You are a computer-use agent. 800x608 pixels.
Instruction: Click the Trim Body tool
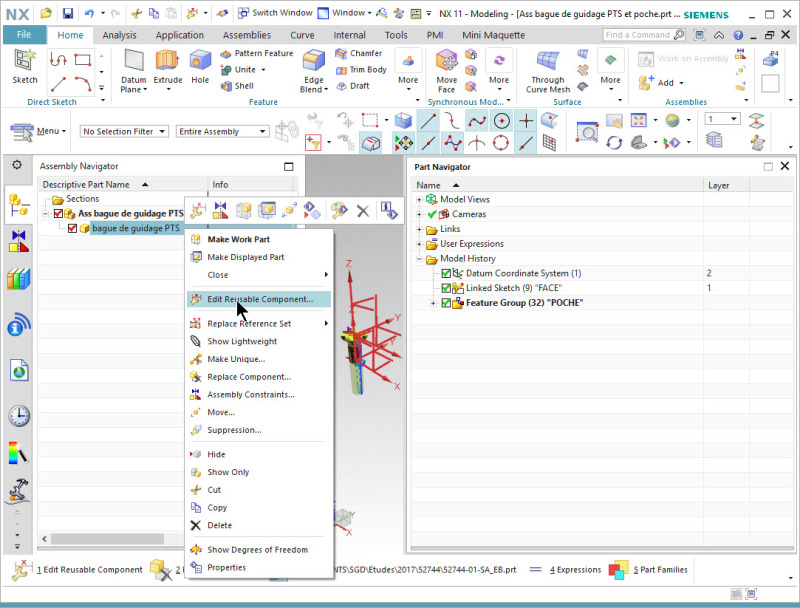click(x=361, y=69)
